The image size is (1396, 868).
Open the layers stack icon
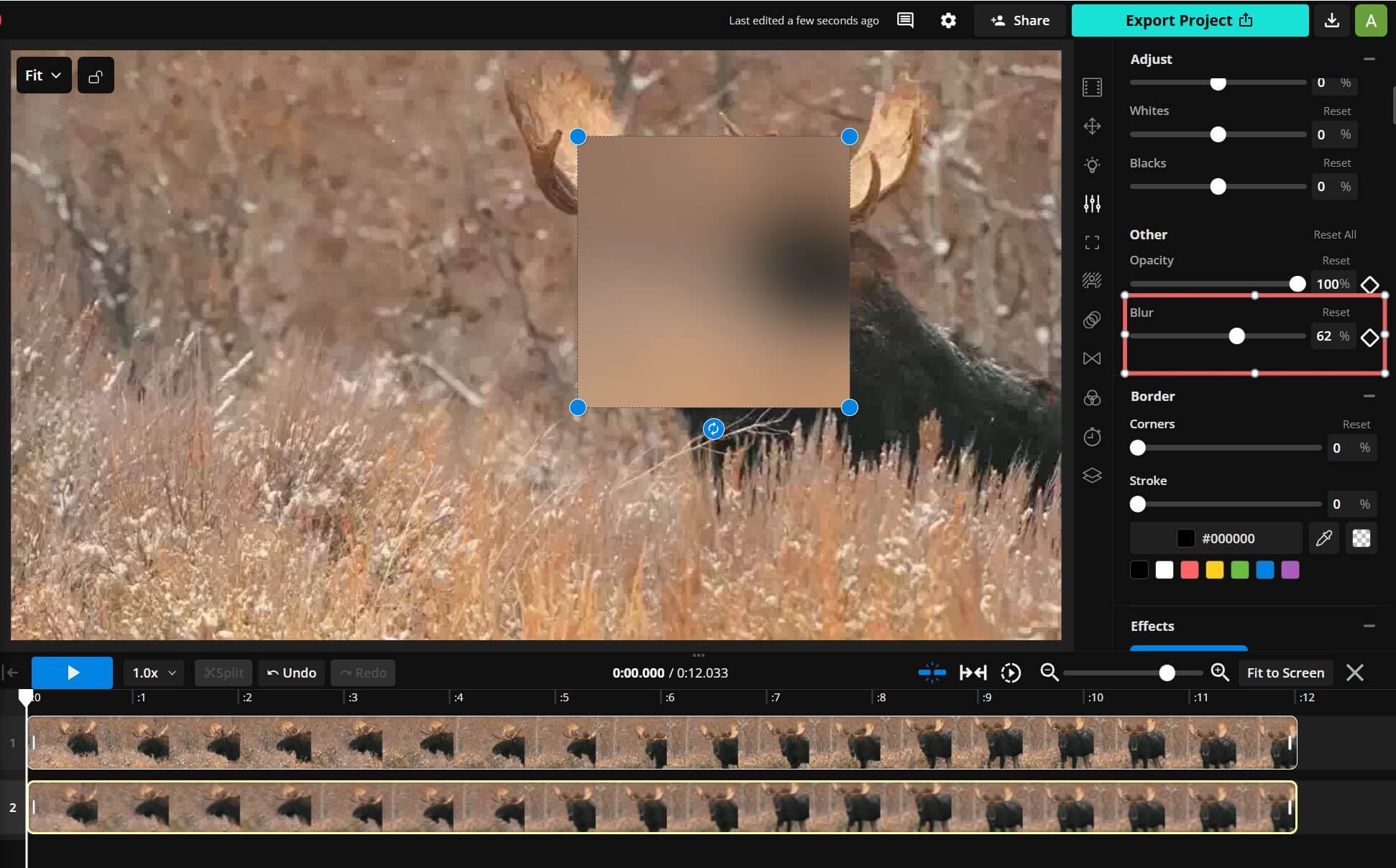1092,475
